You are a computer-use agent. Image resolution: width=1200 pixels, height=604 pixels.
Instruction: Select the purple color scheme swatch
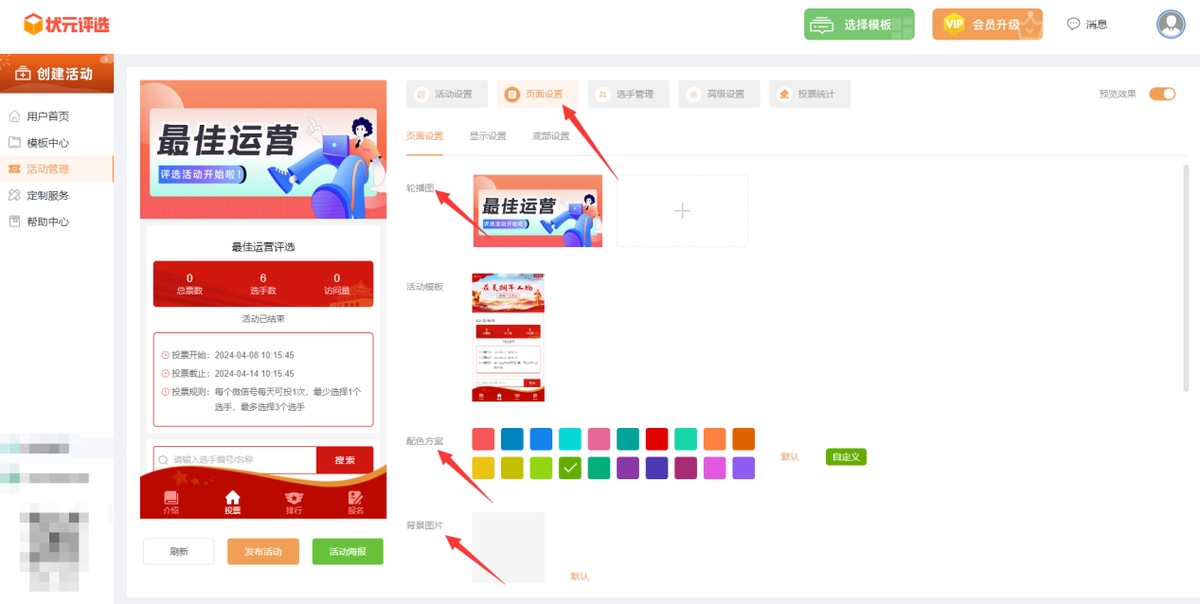627,467
